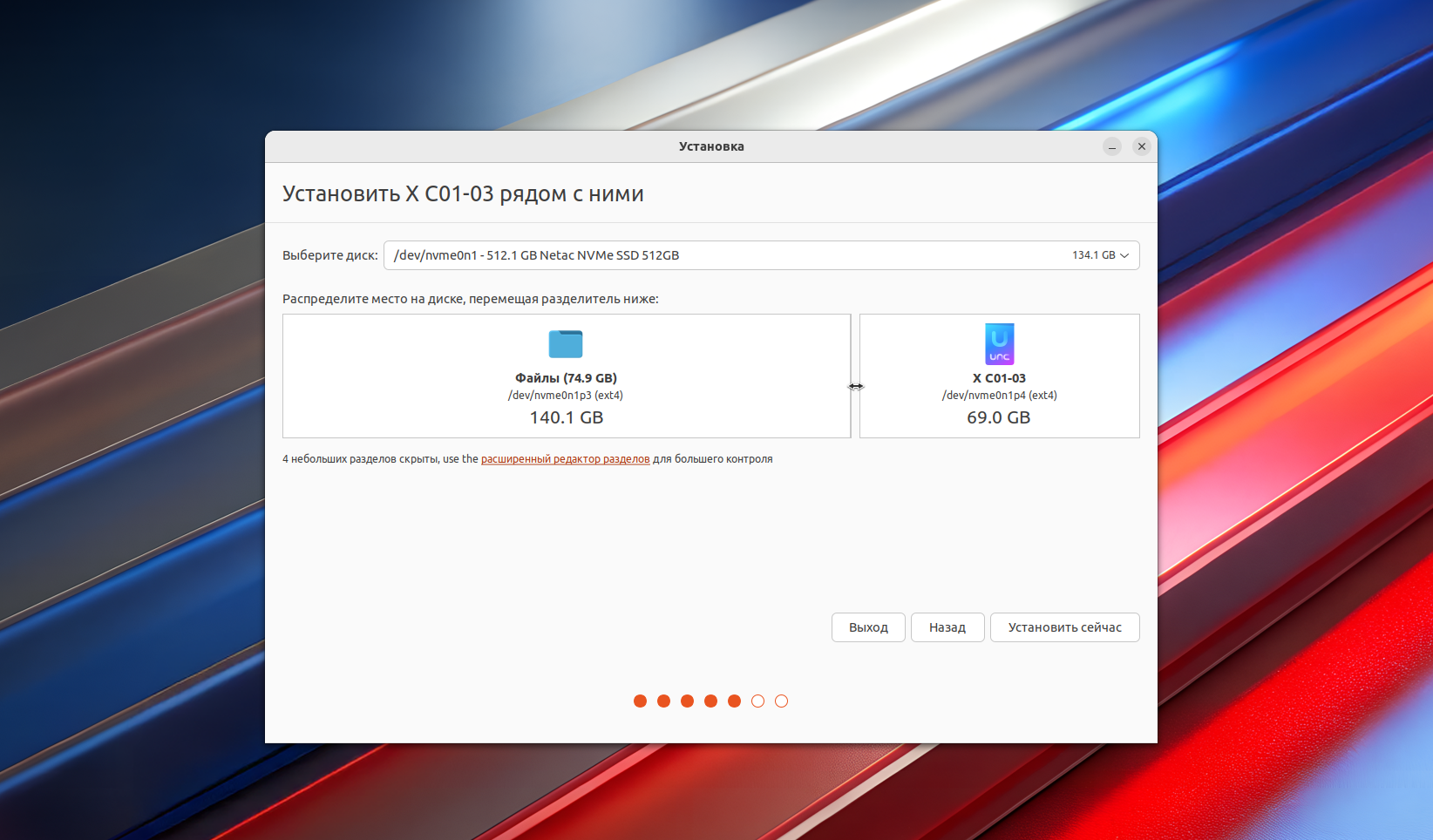
Task: Click the /dev/nvme0n1p3 (ext4) partition text
Action: pos(566,396)
